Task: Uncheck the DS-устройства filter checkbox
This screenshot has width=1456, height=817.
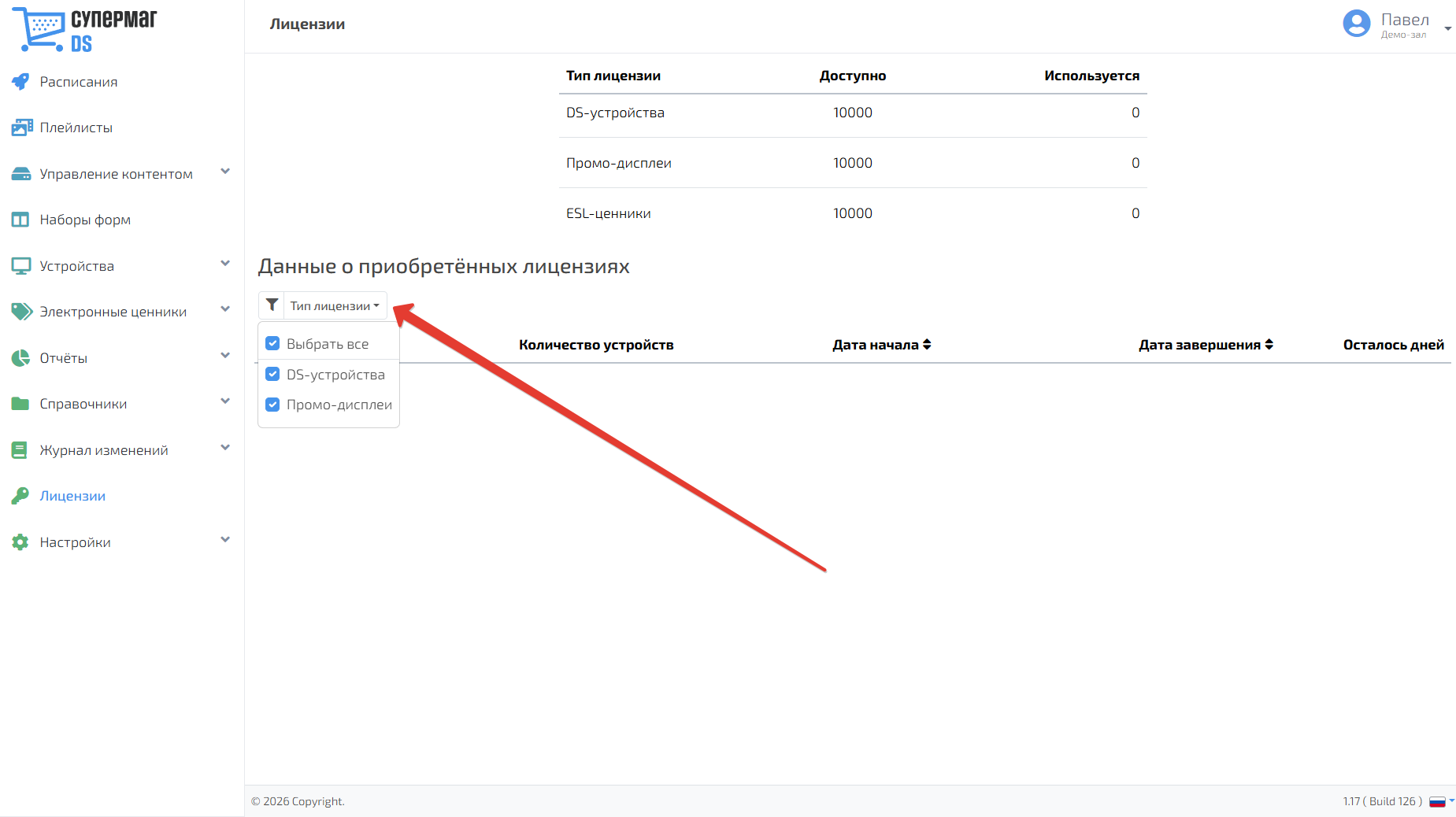Action: tap(272, 374)
